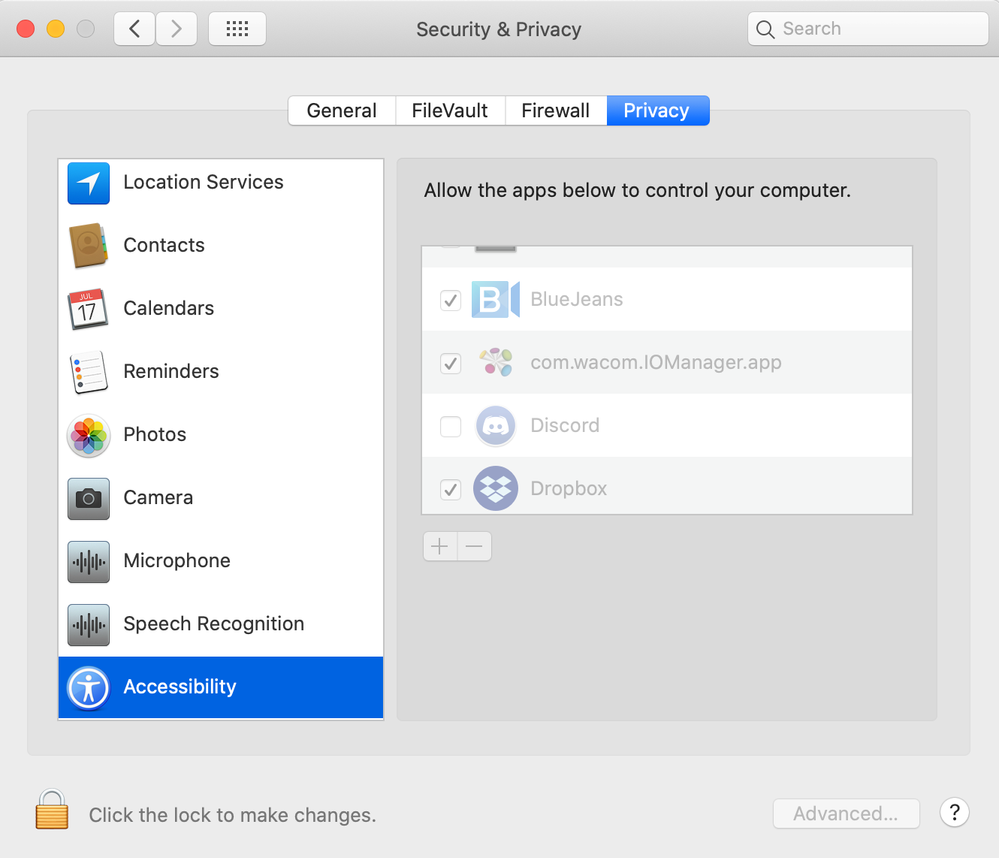Click the Microphone waveform icon

pyautogui.click(x=89, y=562)
